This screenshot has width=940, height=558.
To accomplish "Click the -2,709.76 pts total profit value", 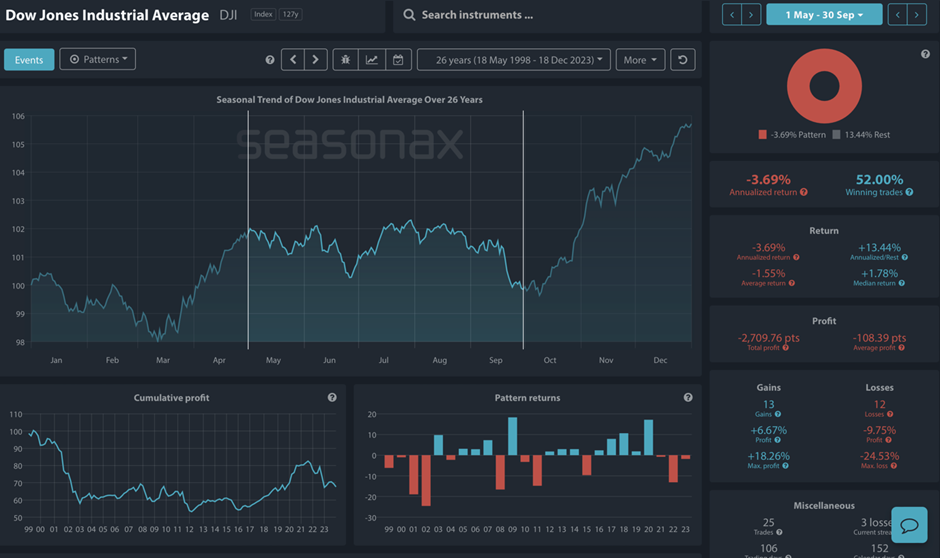I will click(x=769, y=338).
